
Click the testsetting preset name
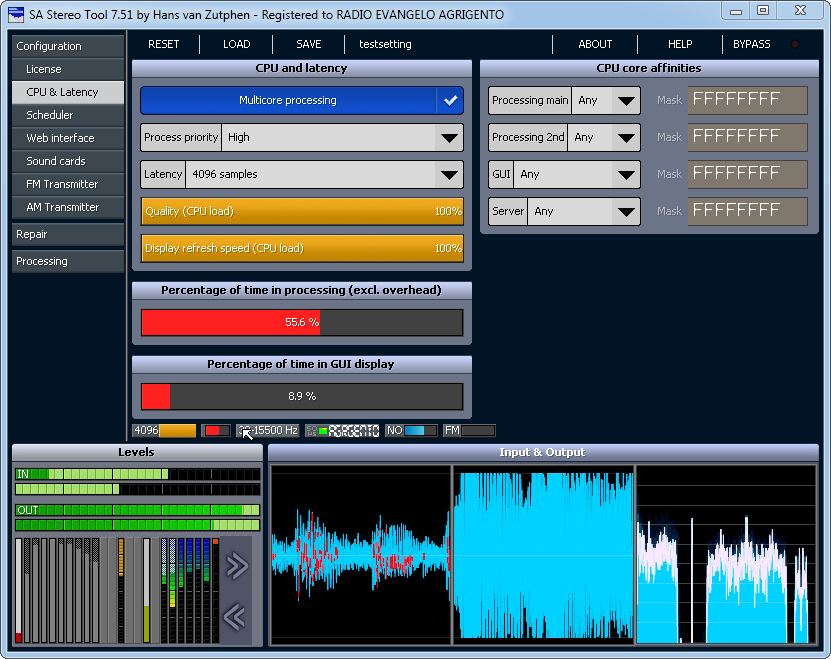click(x=385, y=45)
